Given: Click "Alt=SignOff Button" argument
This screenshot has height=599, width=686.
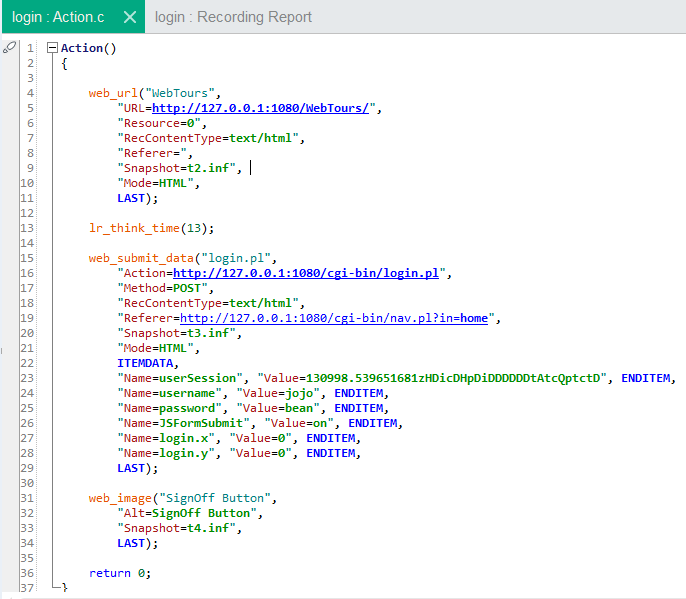Looking at the screenshot, I should [x=187, y=513].
